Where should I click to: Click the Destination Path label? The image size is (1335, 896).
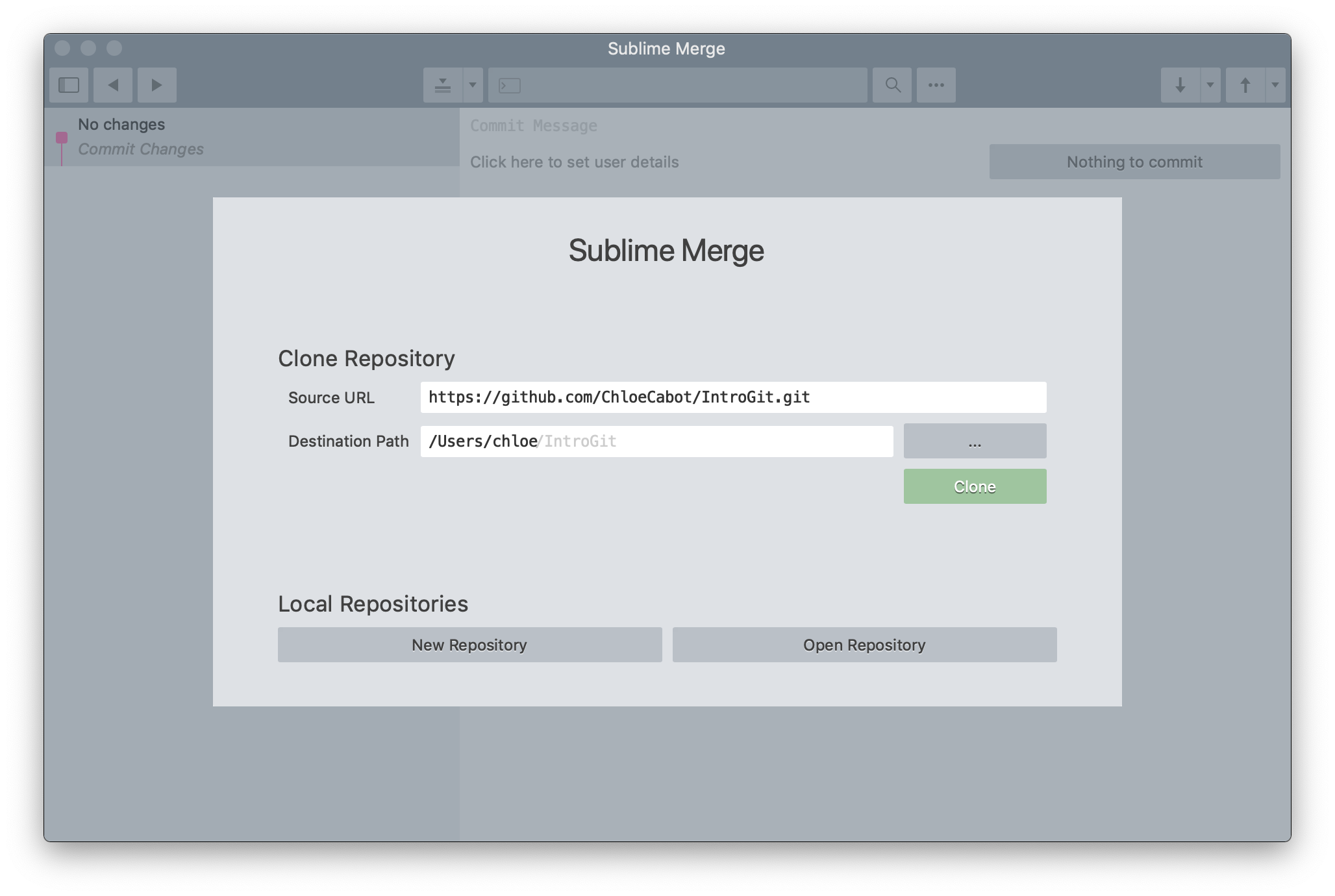pyautogui.click(x=349, y=442)
